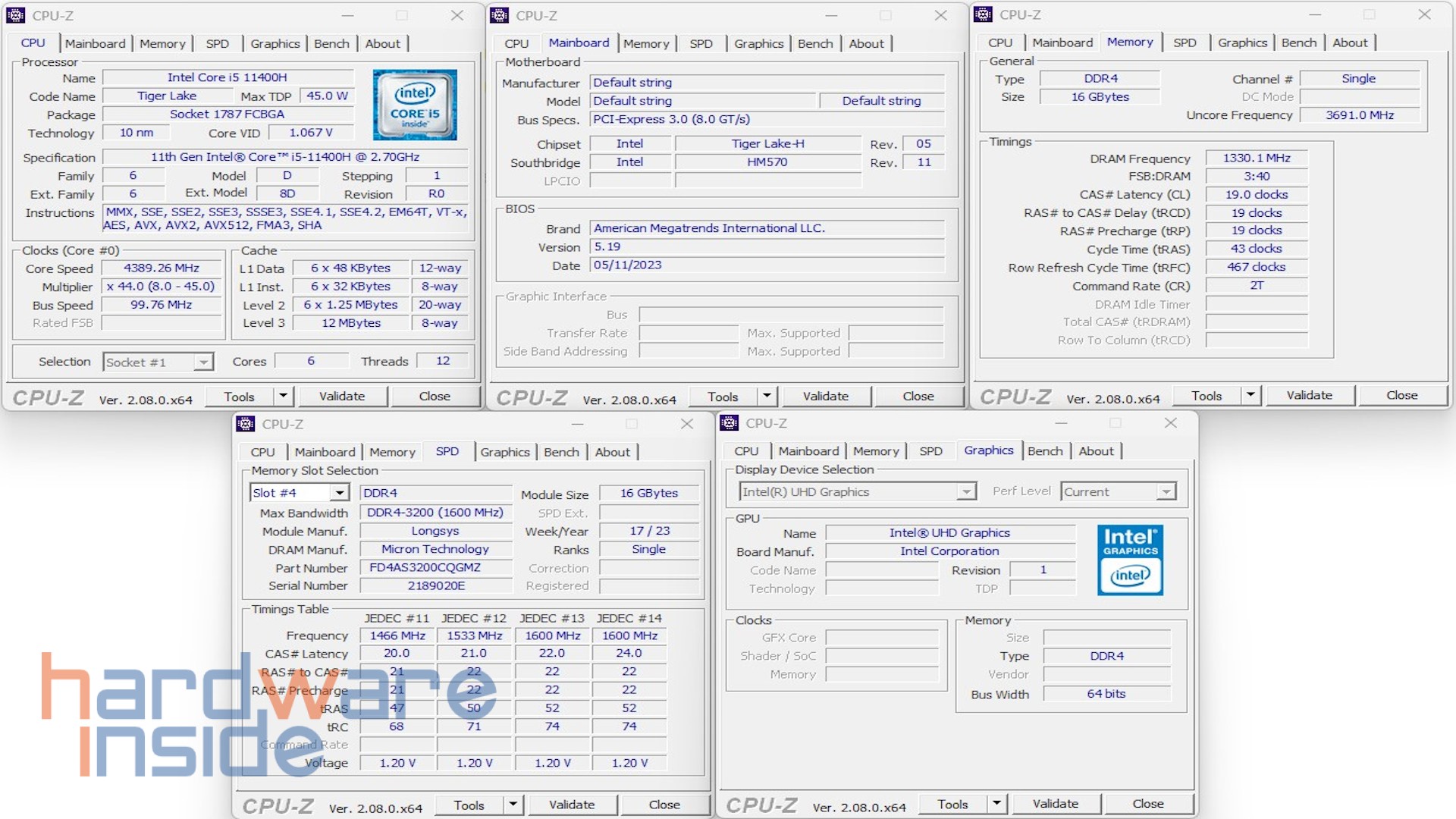Switch to Bench tab in CPU window

[x=331, y=43]
